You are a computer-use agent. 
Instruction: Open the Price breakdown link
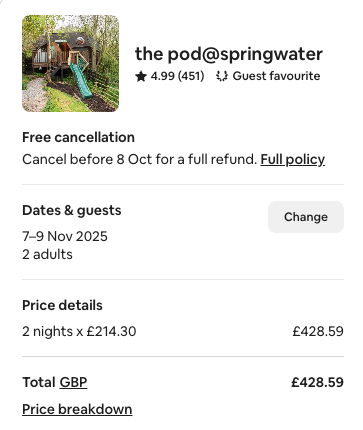pos(77,409)
